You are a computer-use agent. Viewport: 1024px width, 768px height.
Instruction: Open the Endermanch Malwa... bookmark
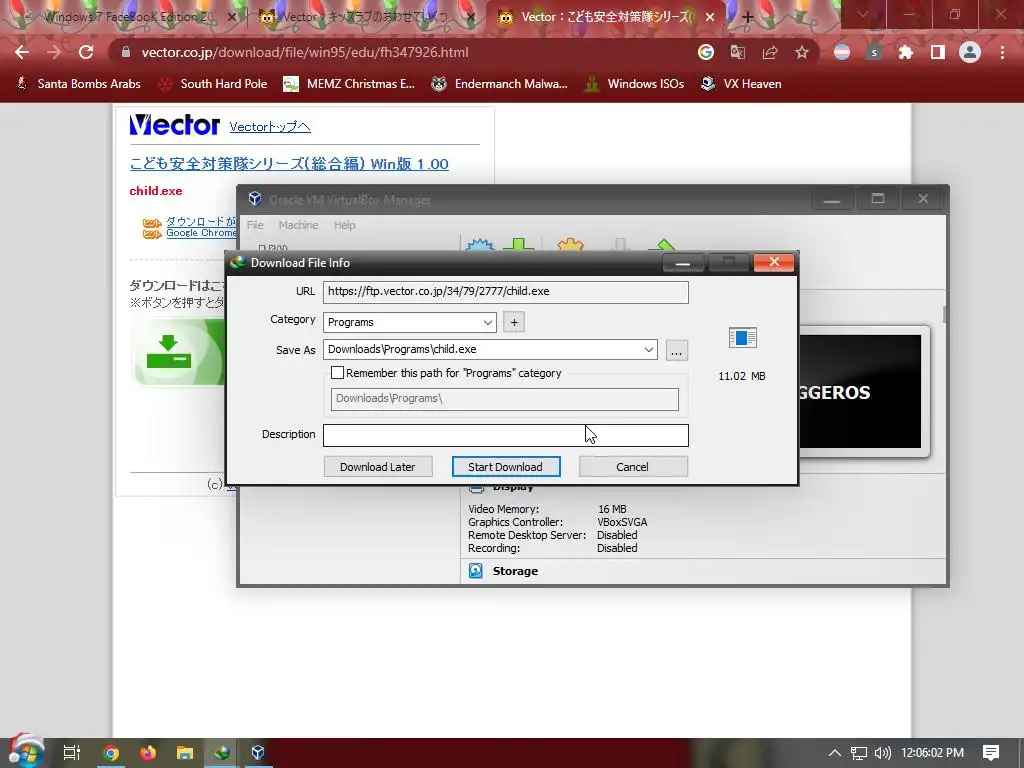click(499, 84)
